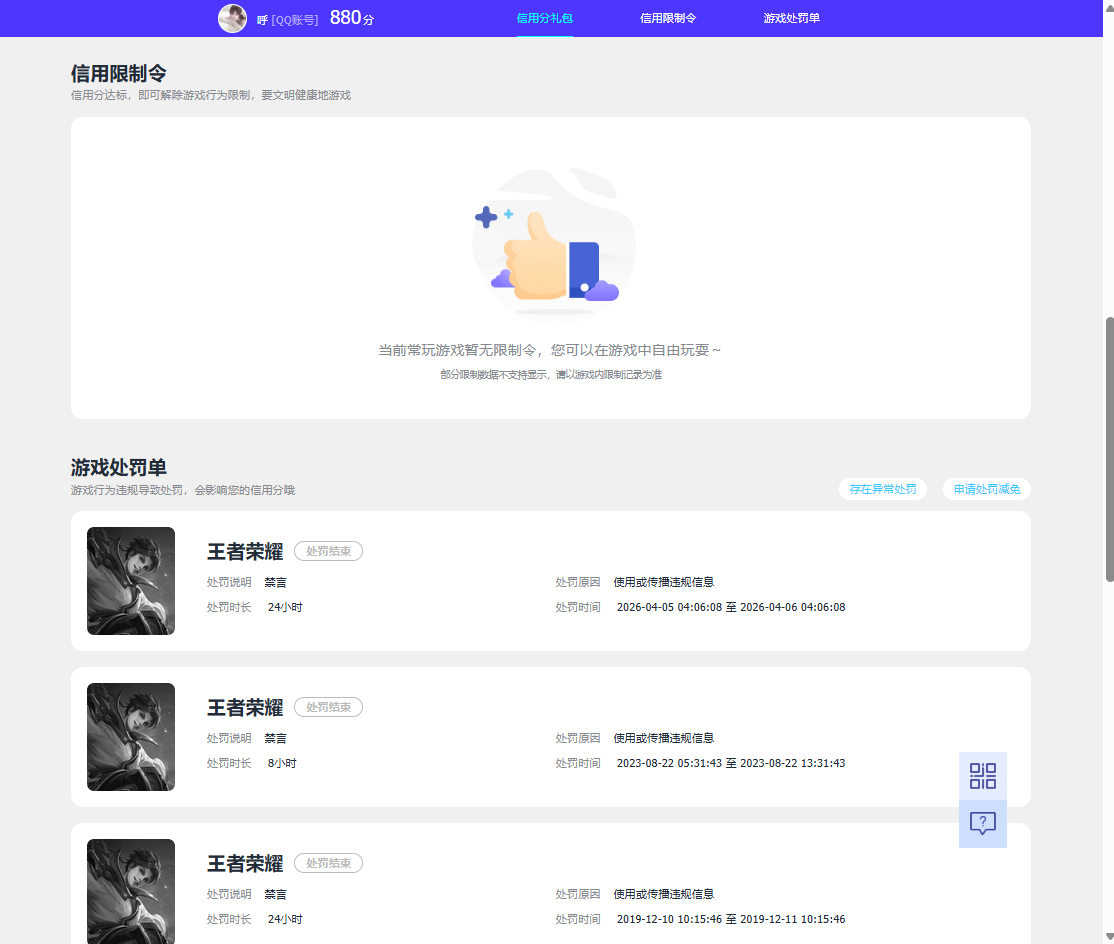Screen dimensions: 1114x944
Task: Click 存在异常处罚 button
Action: [x=882, y=489]
